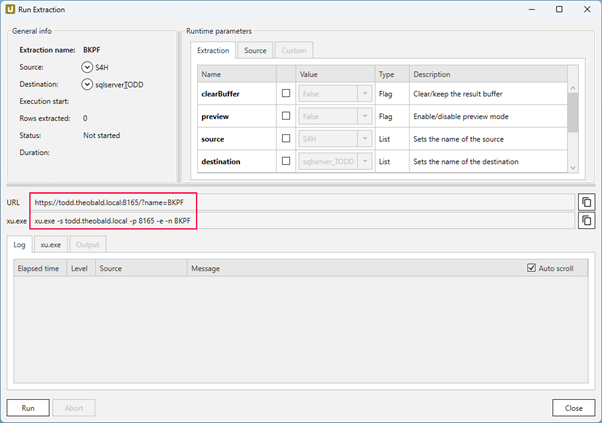The height and width of the screenshot is (423, 602).
Task: Copy the URL to clipboard
Action: click(x=586, y=202)
